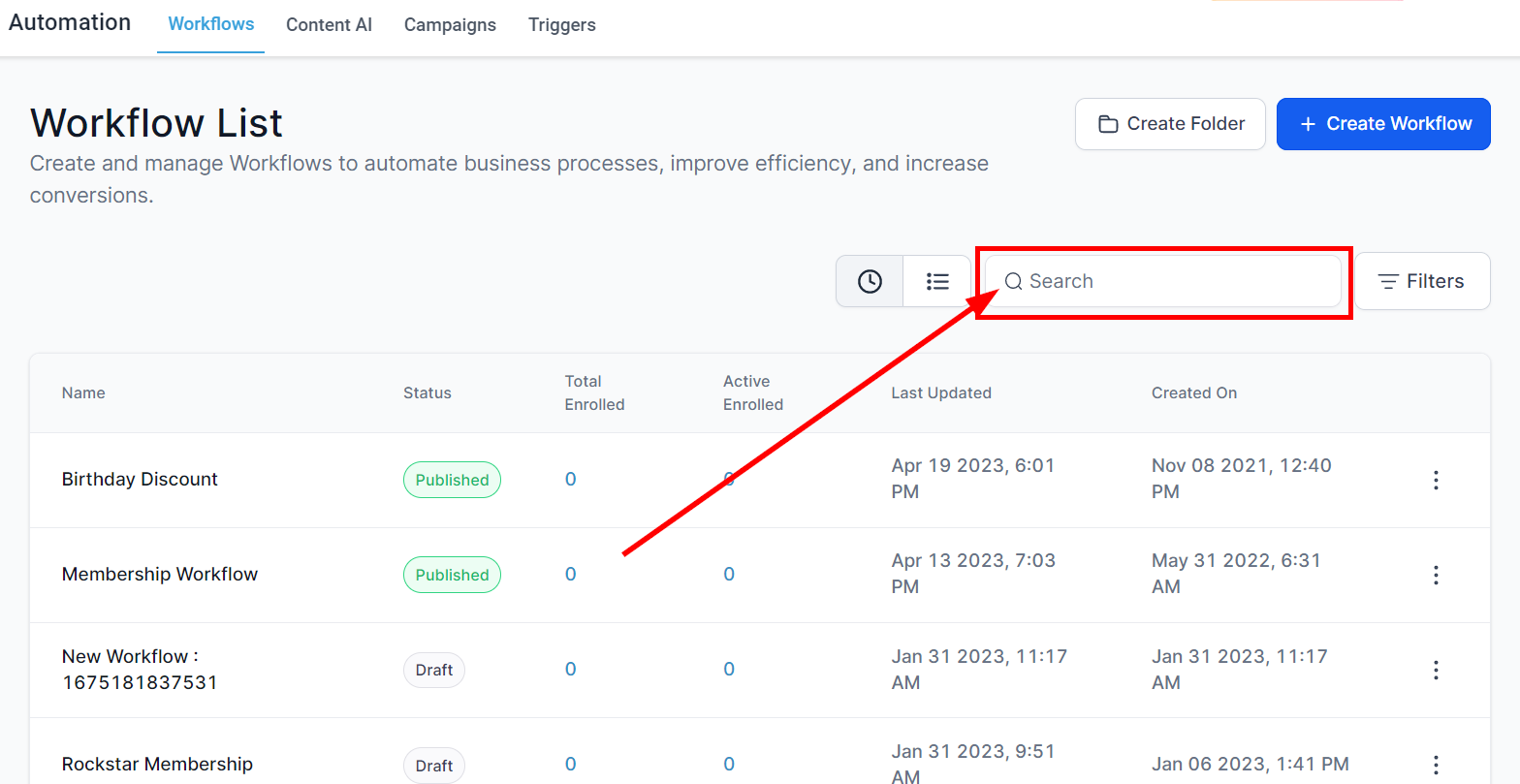Click the Create Workflow button
Viewport: 1520px width, 784px height.
click(x=1382, y=124)
